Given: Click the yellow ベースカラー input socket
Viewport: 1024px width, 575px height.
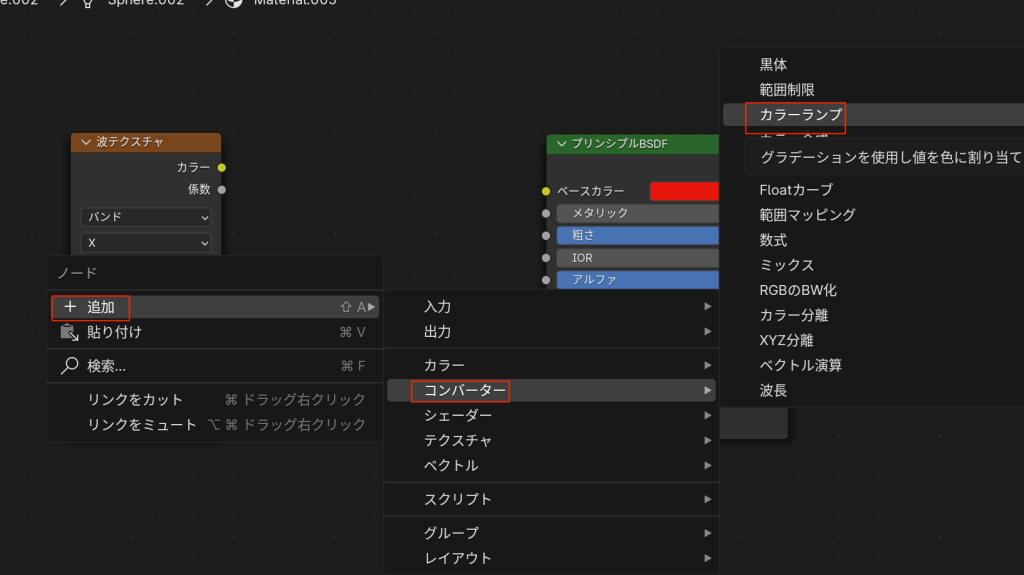Looking at the screenshot, I should point(546,191).
